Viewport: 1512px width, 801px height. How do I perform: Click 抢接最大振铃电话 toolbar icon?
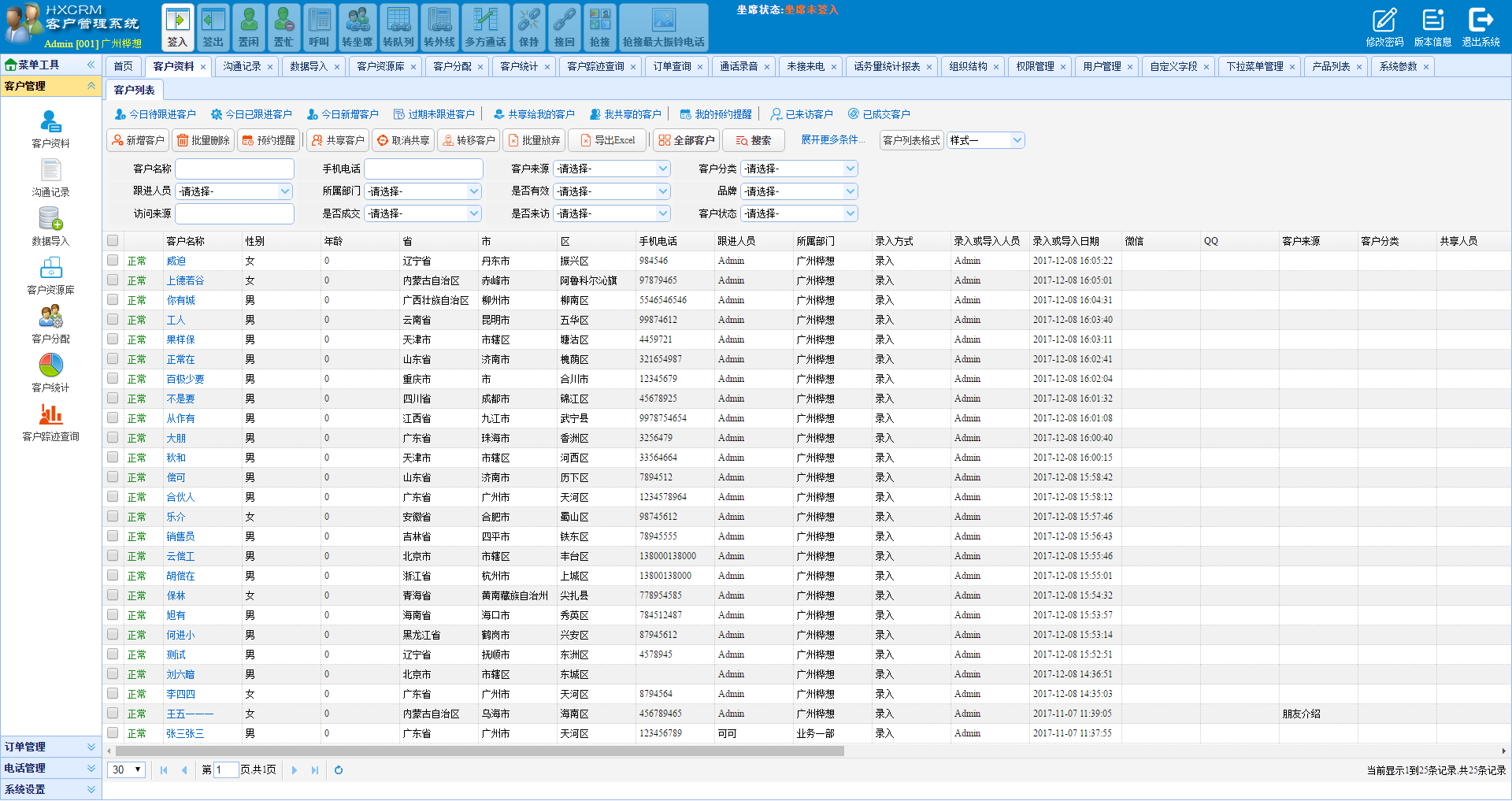point(664,27)
